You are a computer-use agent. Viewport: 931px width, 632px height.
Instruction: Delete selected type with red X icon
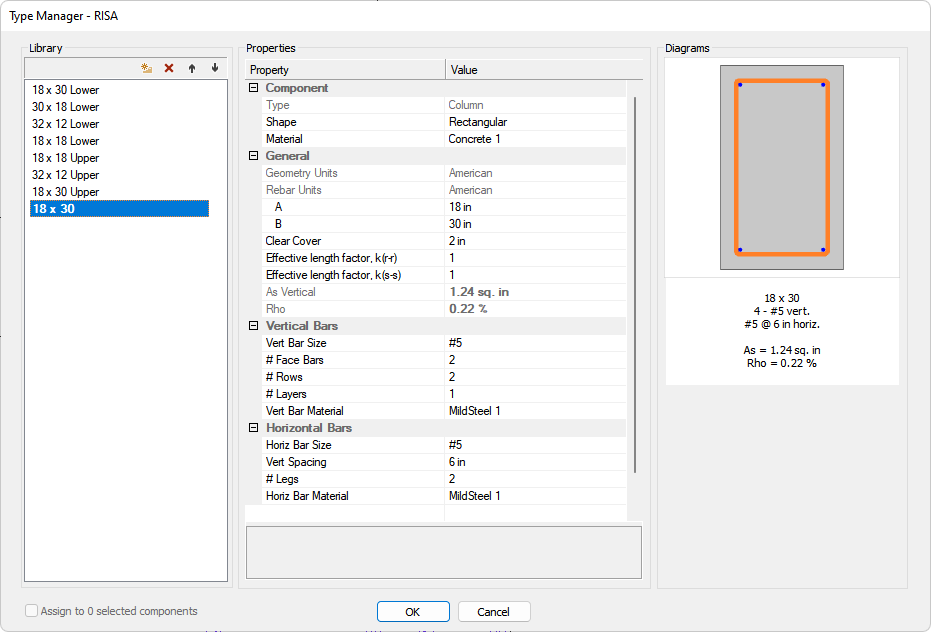coord(169,68)
